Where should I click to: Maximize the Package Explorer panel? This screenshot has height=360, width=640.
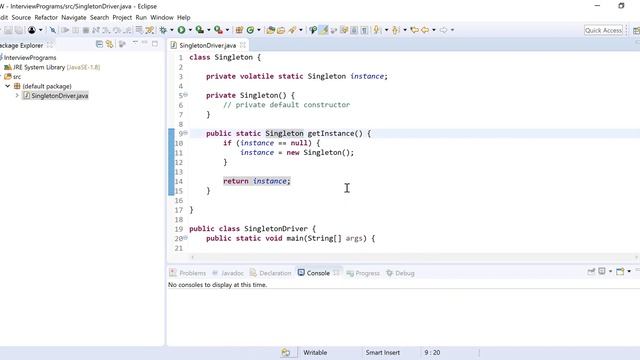coord(155,44)
